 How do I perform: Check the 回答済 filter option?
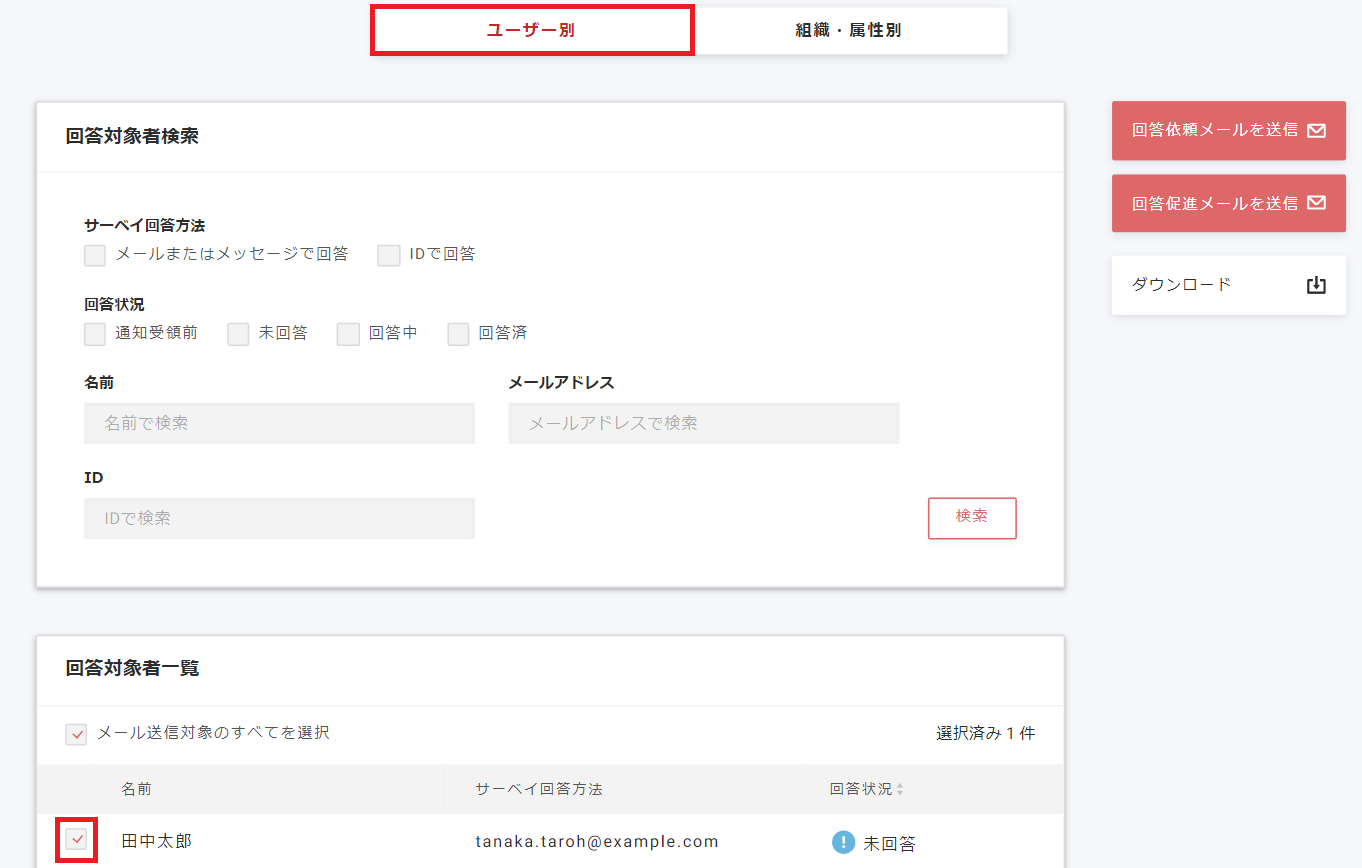point(458,333)
